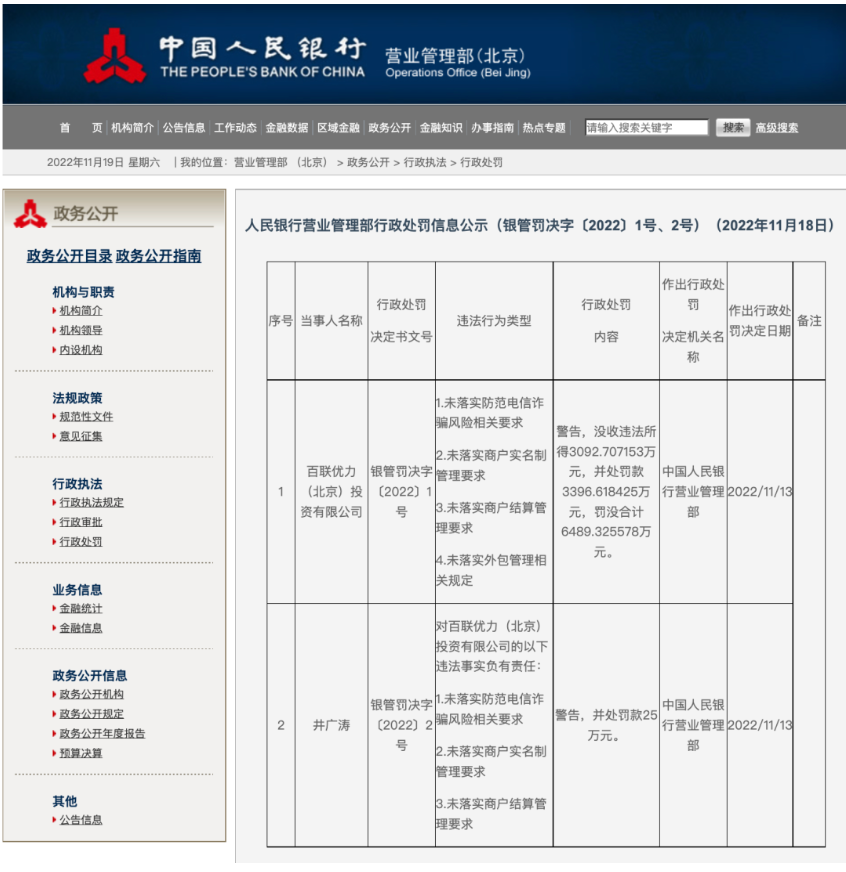
Task: Open 行政处罚 in the sidebar list
Action: [81, 541]
